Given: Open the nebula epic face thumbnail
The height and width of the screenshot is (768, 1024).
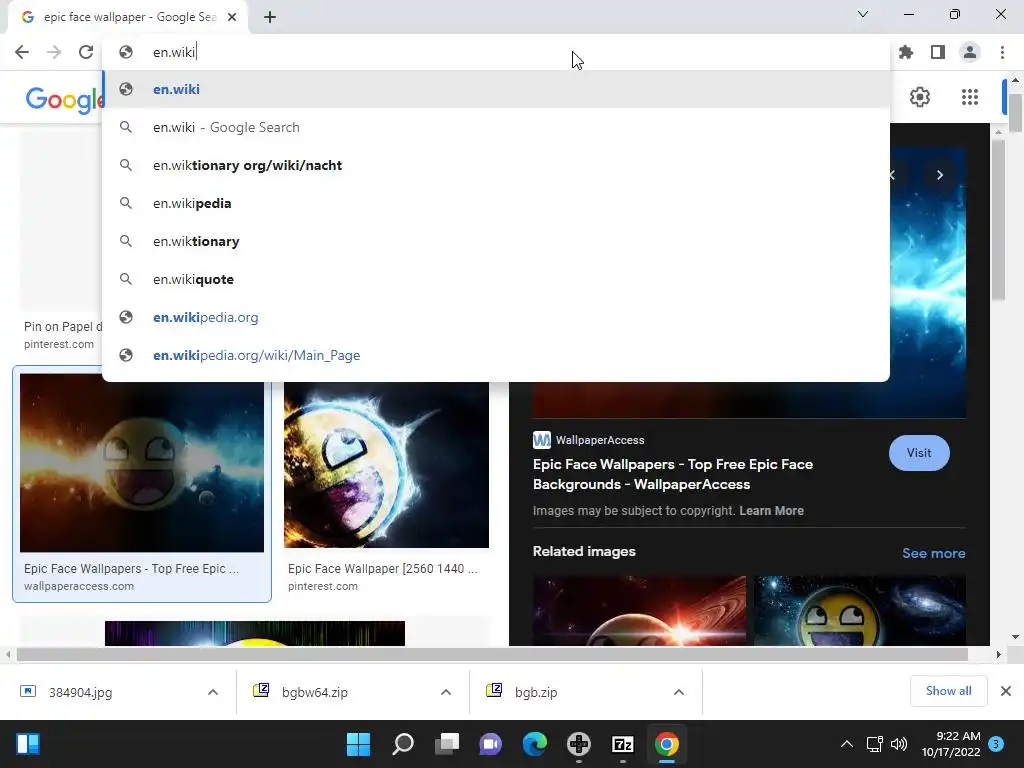Looking at the screenshot, I should (x=142, y=463).
